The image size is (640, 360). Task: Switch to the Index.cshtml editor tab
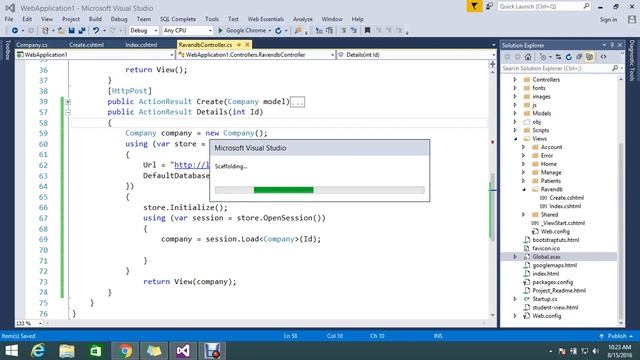coord(141,45)
